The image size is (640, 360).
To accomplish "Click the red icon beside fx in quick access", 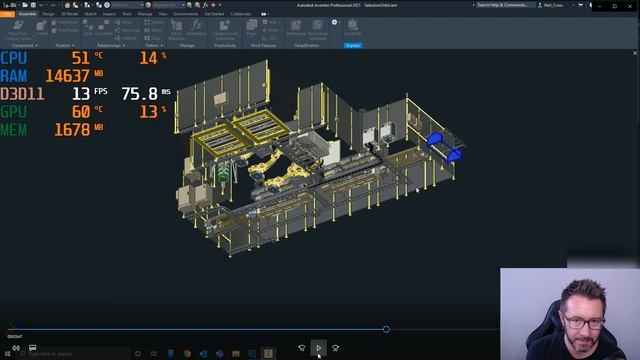I will (213, 5).
